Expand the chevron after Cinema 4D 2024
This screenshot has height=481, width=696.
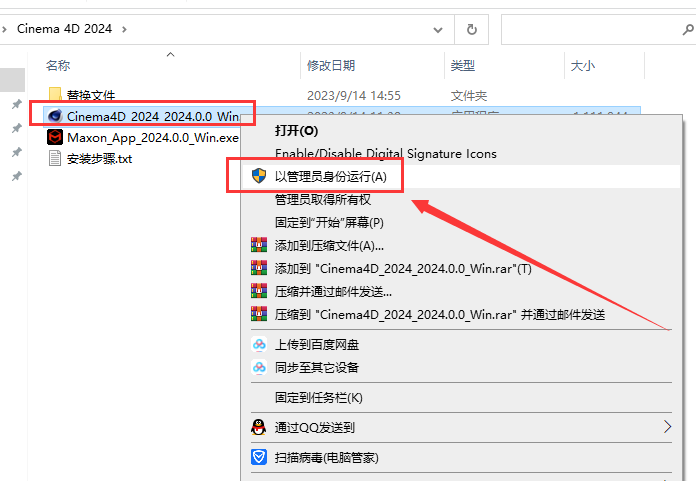pos(124,29)
